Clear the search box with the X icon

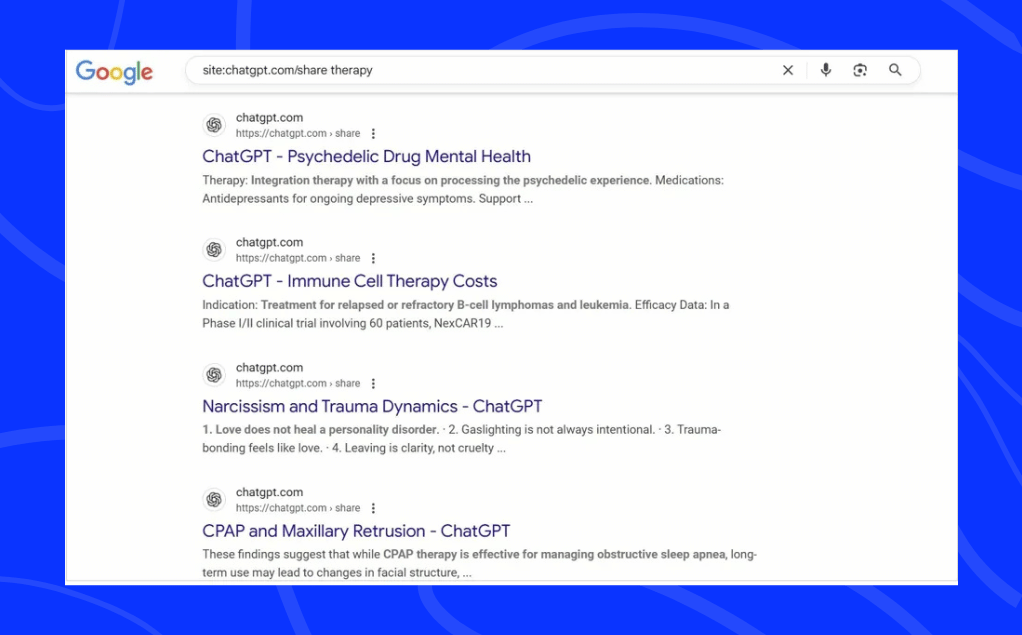[x=787, y=70]
